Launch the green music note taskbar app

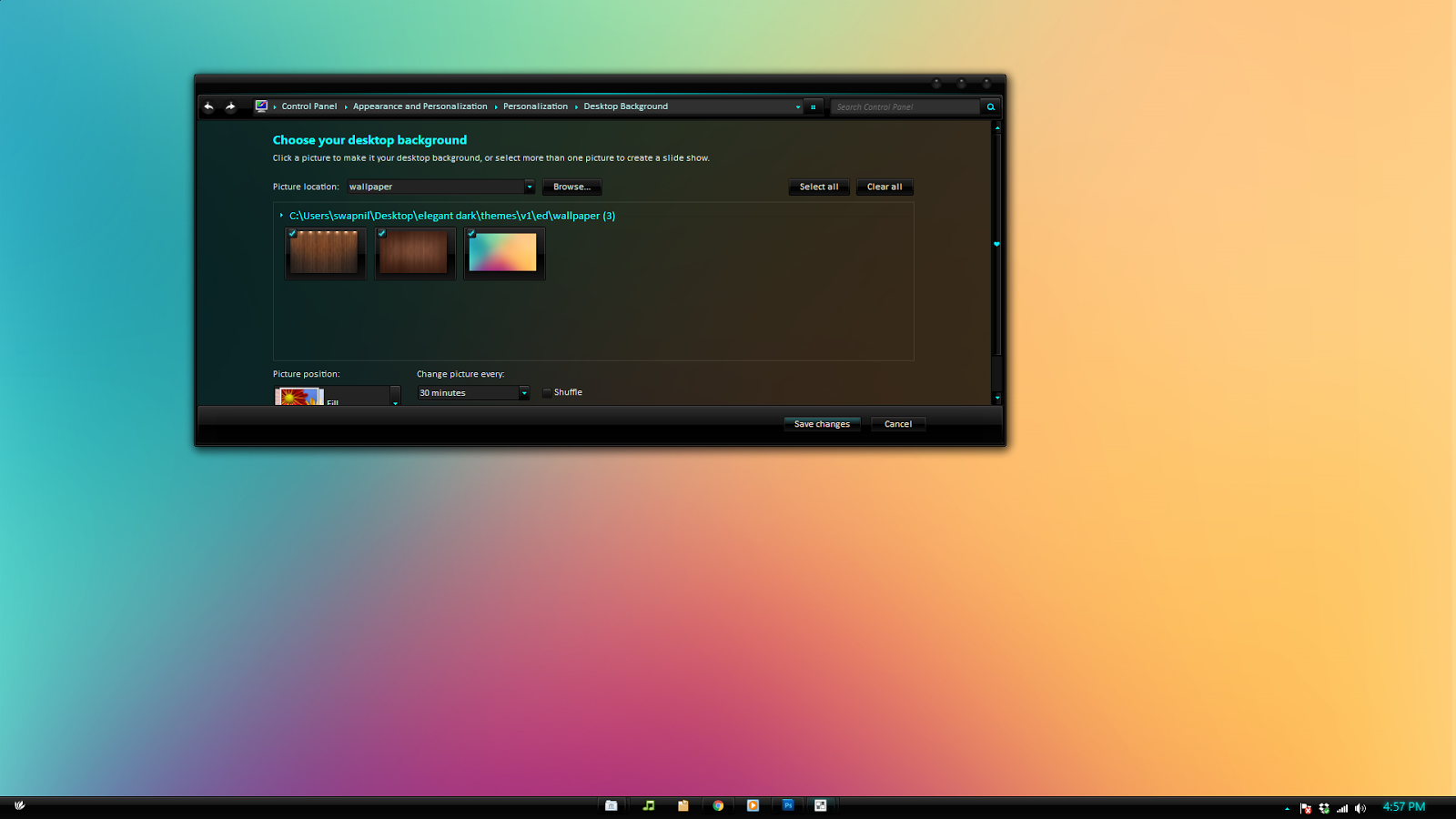tap(648, 805)
